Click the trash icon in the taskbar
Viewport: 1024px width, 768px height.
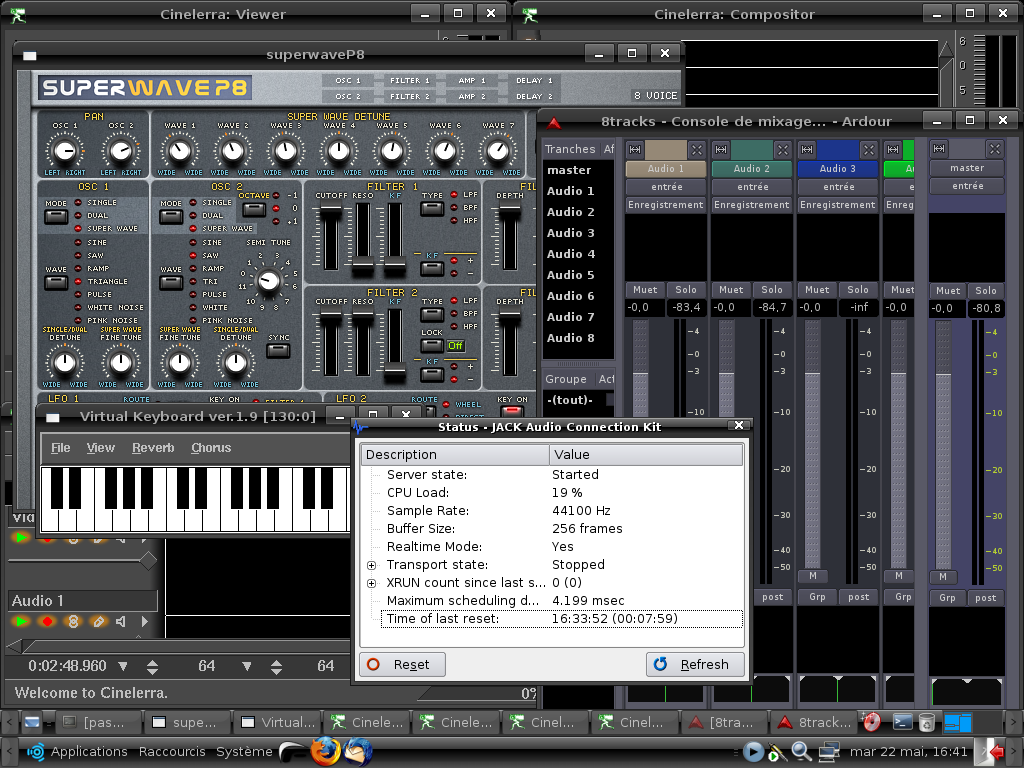(x=927, y=721)
